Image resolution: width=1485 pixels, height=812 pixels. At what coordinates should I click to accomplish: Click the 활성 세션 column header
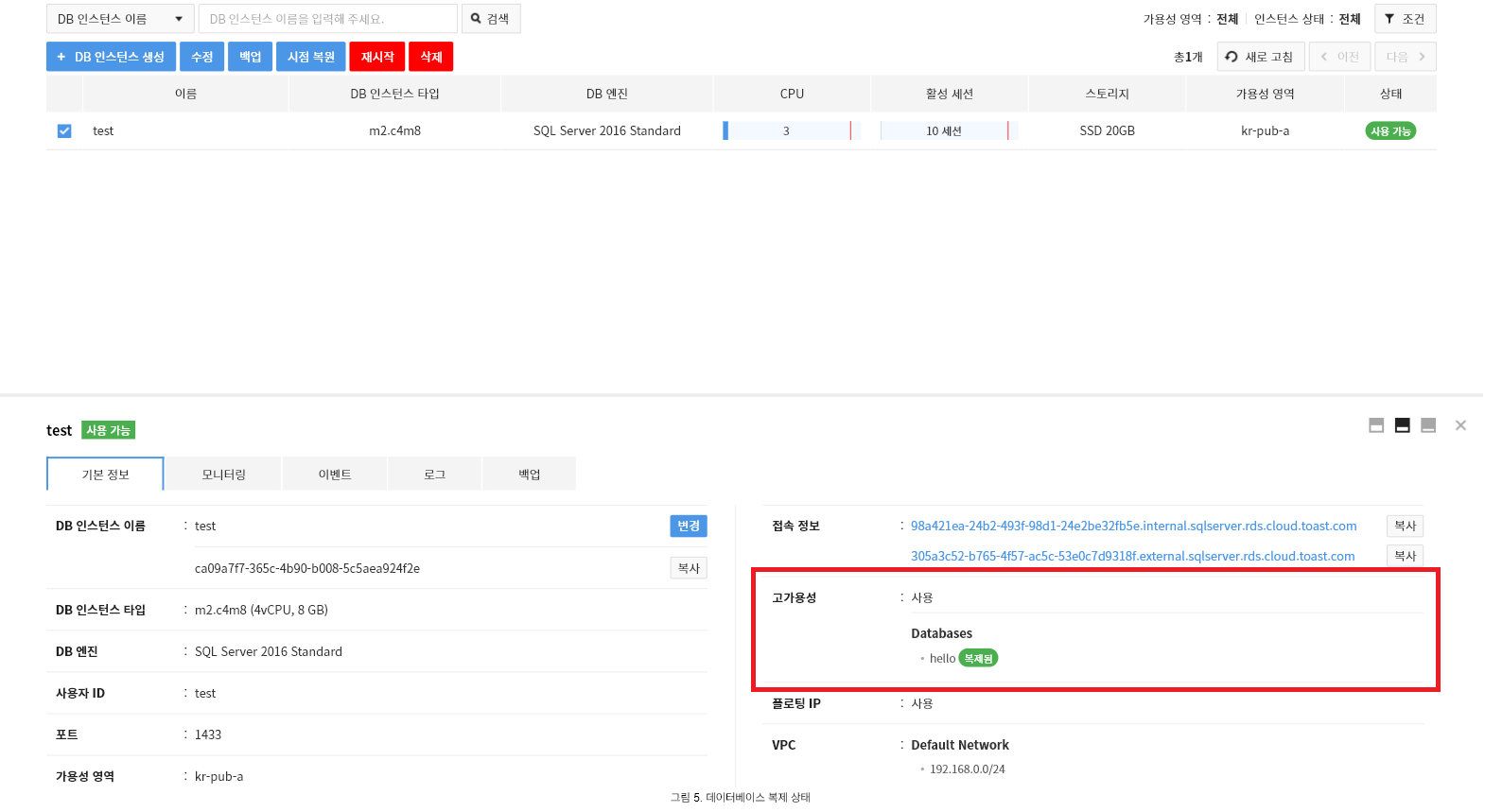950,94
